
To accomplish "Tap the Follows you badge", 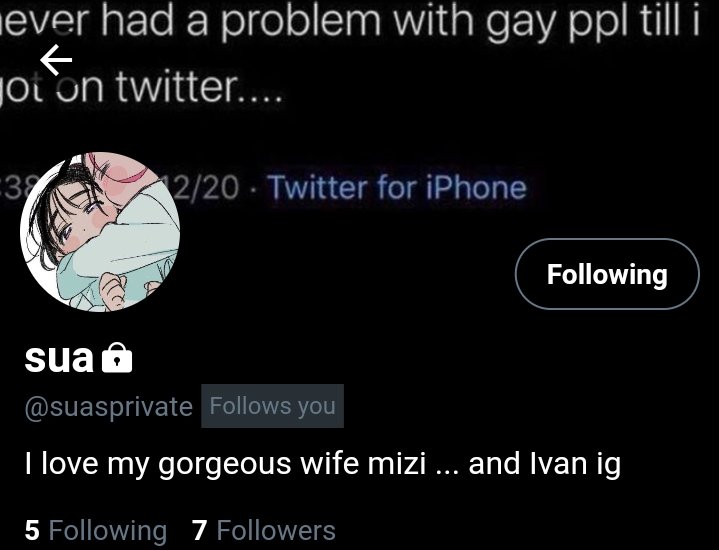I will 272,406.
